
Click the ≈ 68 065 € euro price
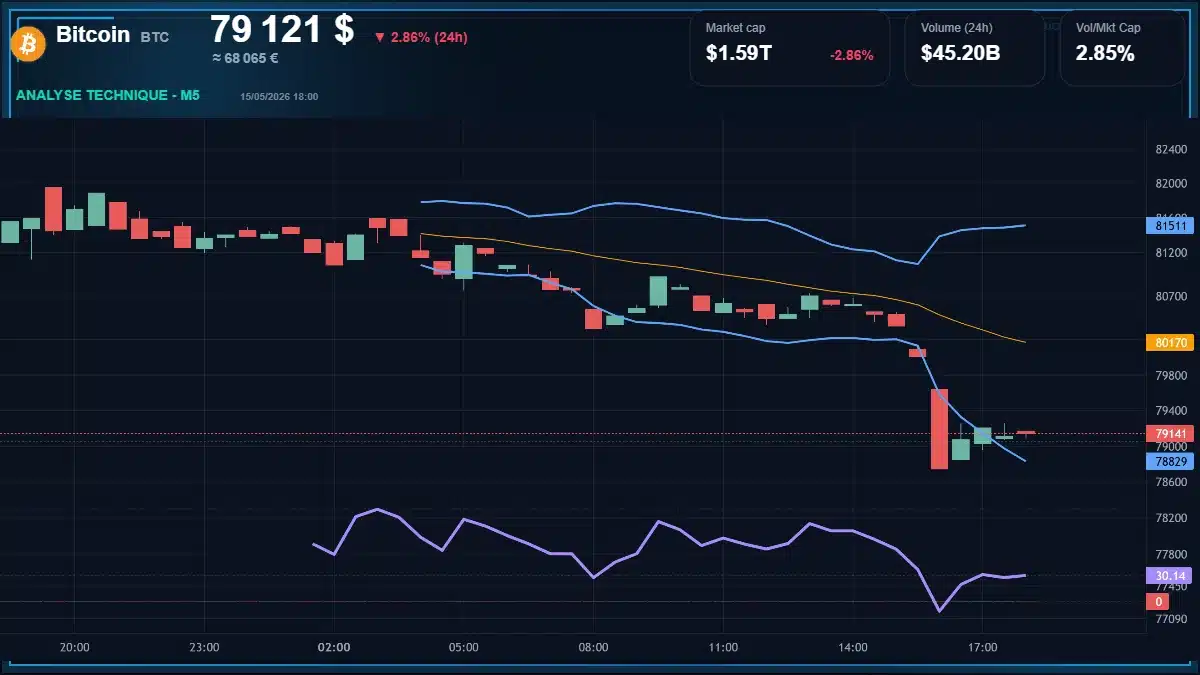point(245,58)
